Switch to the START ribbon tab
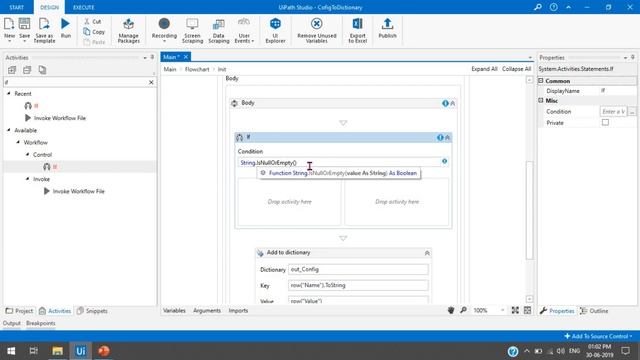The width and height of the screenshot is (640, 360). (17, 7)
